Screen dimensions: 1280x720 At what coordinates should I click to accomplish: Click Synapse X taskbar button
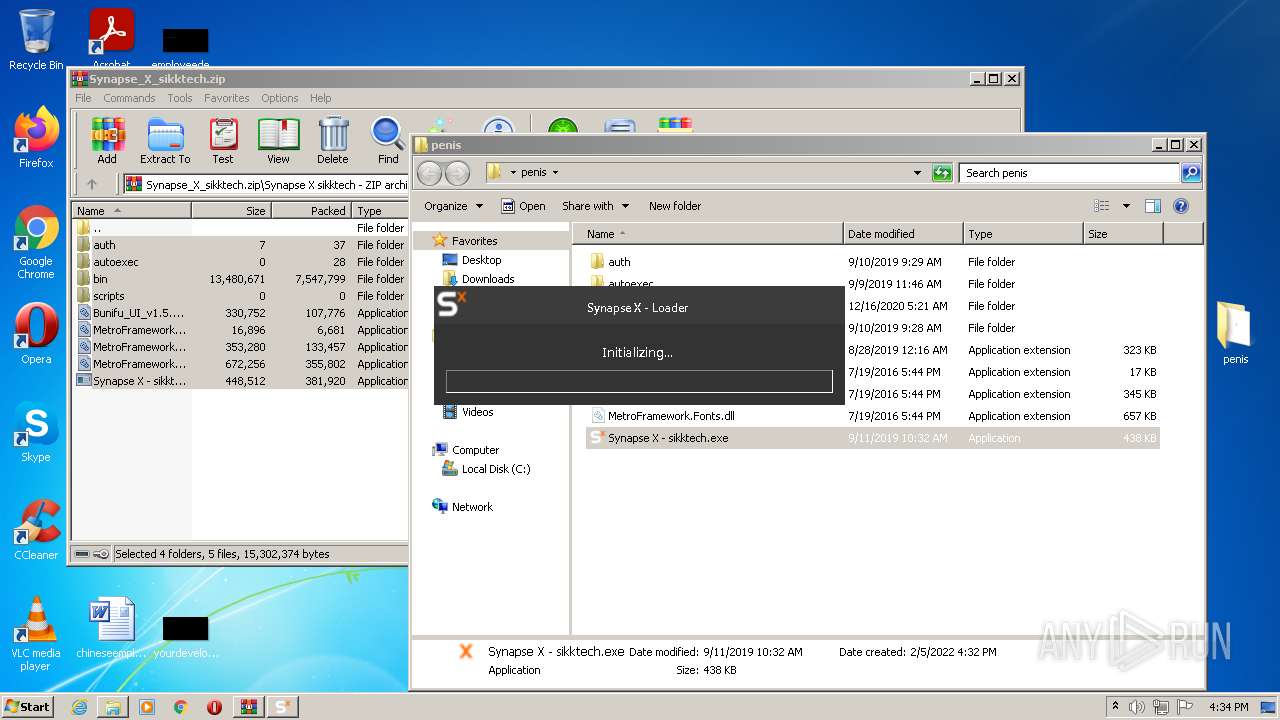click(x=282, y=707)
